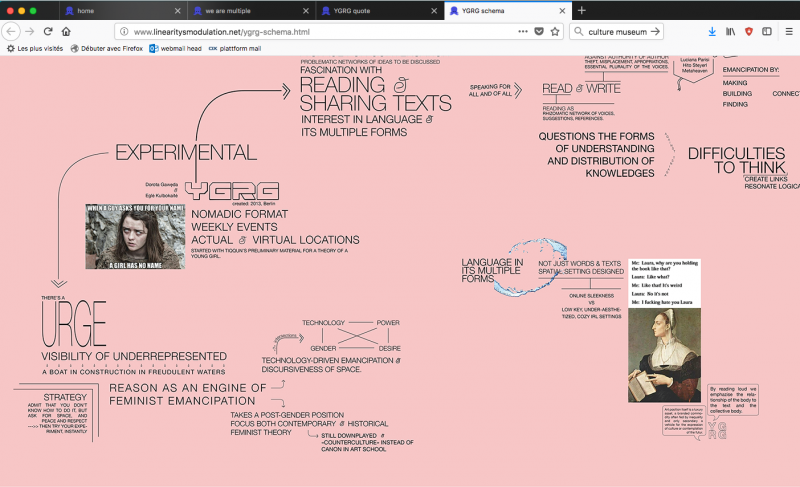The height and width of the screenshot is (487, 800).
Task: Go forward using the forward arrow
Action: (30, 32)
